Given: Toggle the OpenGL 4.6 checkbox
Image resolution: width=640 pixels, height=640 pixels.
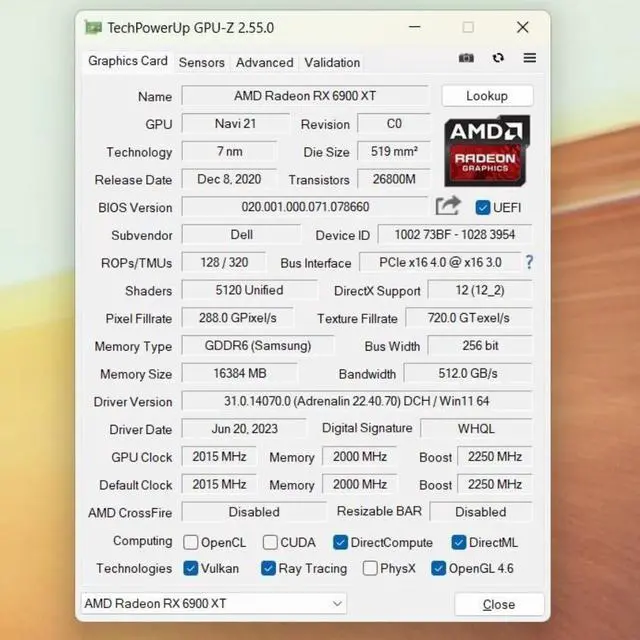Looking at the screenshot, I should [x=438, y=568].
